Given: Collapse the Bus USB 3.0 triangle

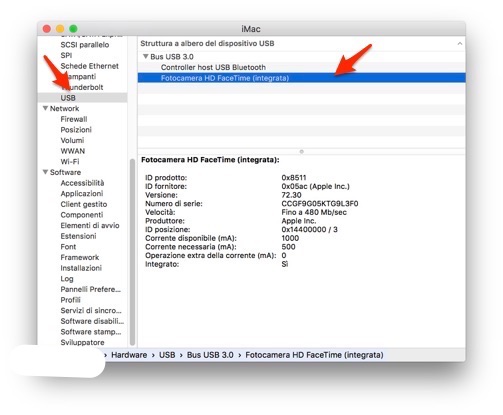Looking at the screenshot, I should tap(146, 56).
